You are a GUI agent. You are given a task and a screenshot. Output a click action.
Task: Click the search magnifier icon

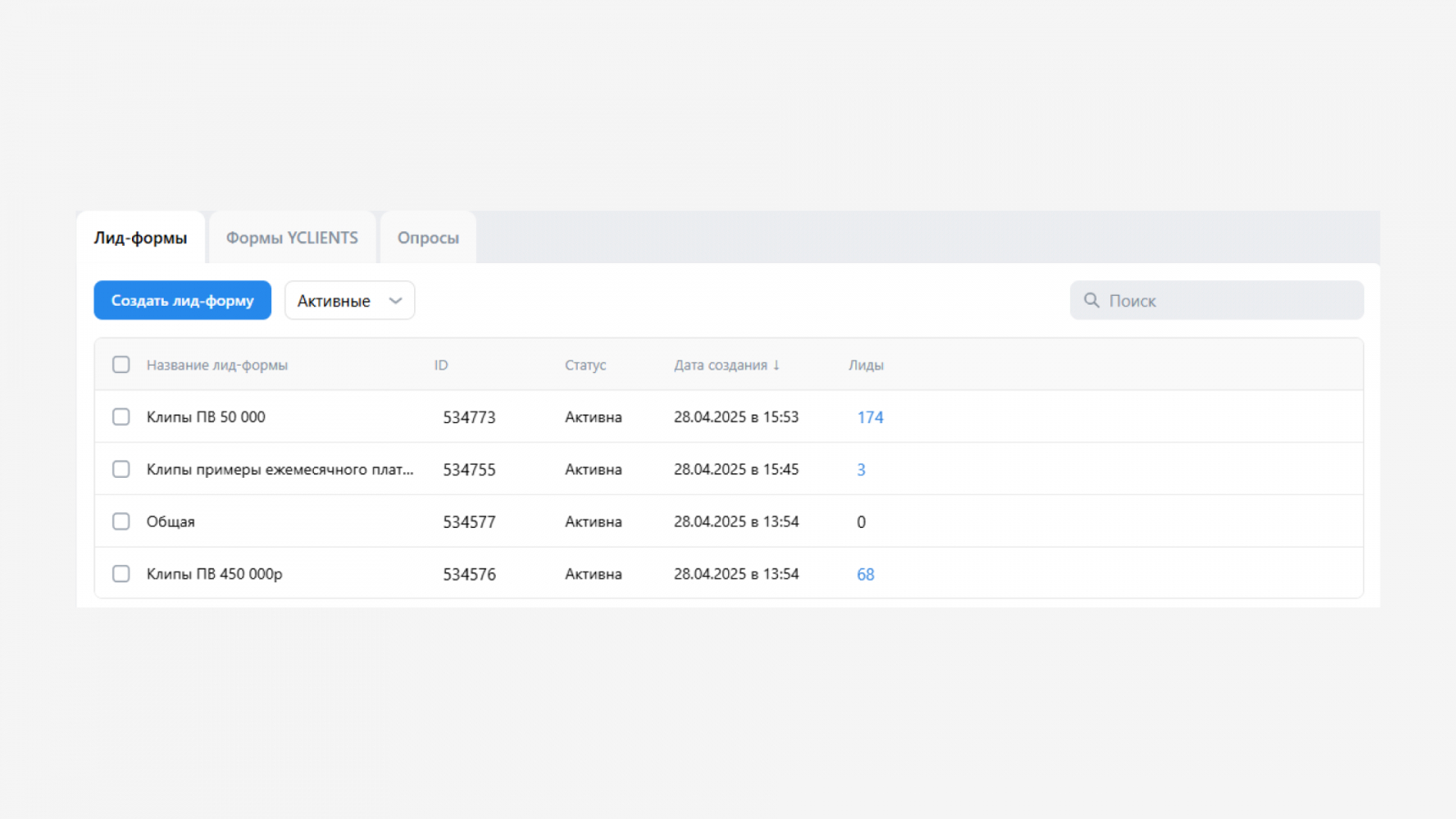(x=1091, y=300)
